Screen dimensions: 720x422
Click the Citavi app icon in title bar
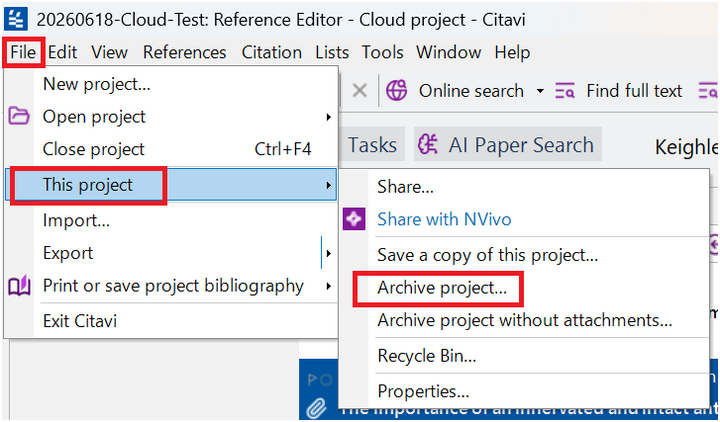coord(17,19)
